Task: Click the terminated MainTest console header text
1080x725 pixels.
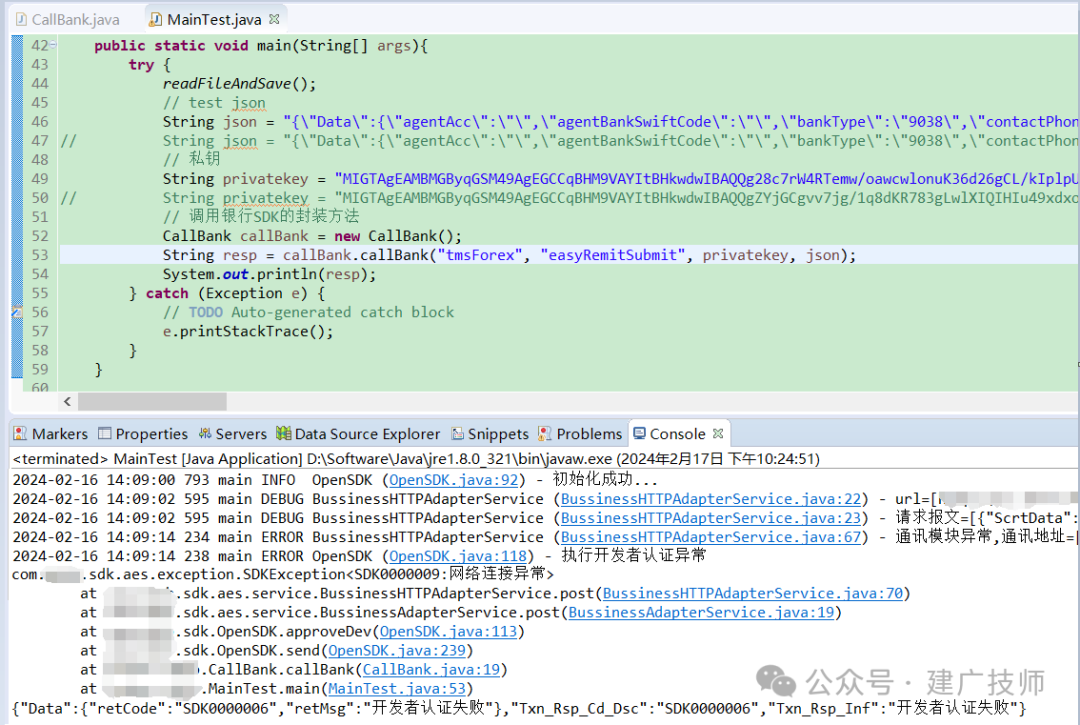Action: 416,459
